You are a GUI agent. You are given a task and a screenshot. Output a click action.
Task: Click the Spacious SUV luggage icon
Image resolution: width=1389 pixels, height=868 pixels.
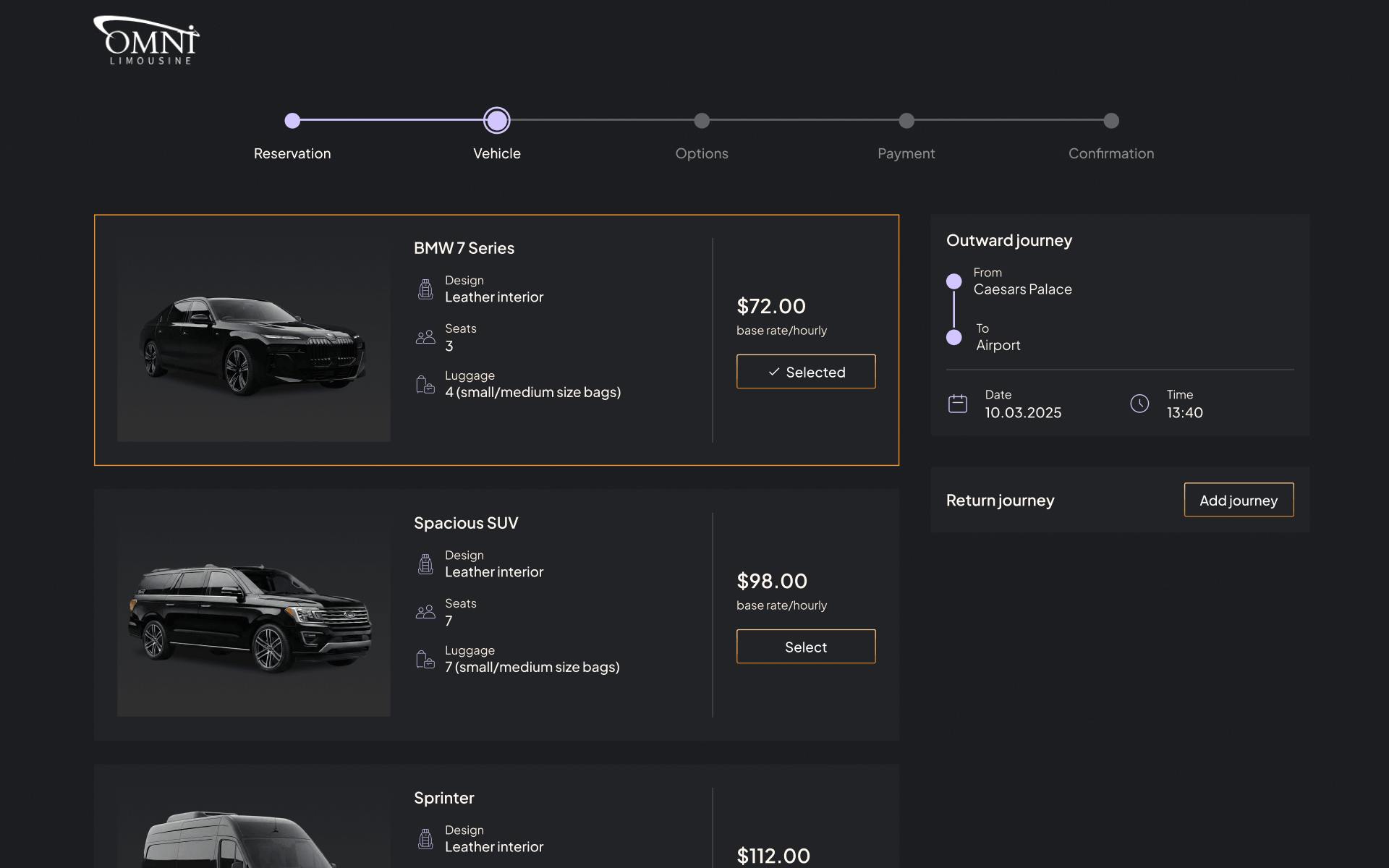[x=425, y=659]
